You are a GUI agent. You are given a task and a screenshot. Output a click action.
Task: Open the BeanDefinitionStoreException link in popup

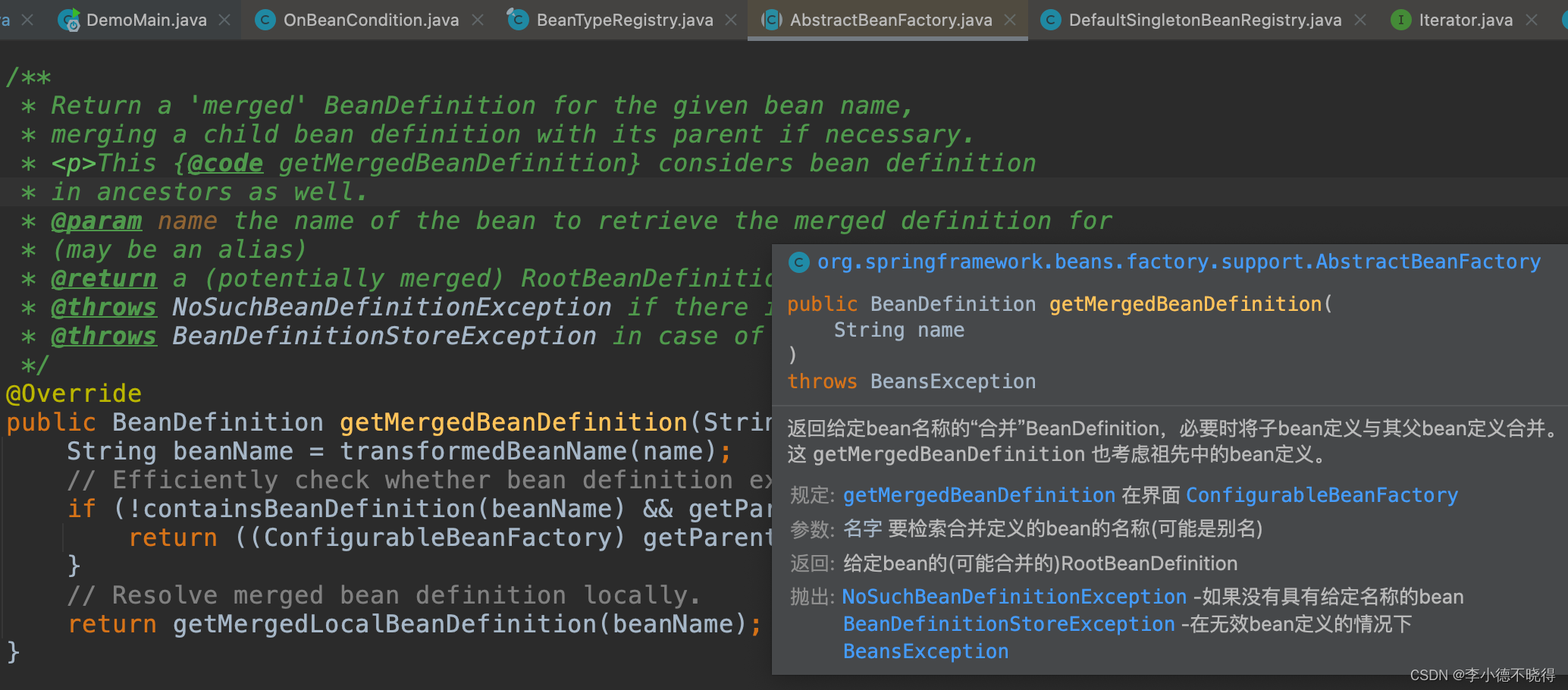pos(1009,624)
